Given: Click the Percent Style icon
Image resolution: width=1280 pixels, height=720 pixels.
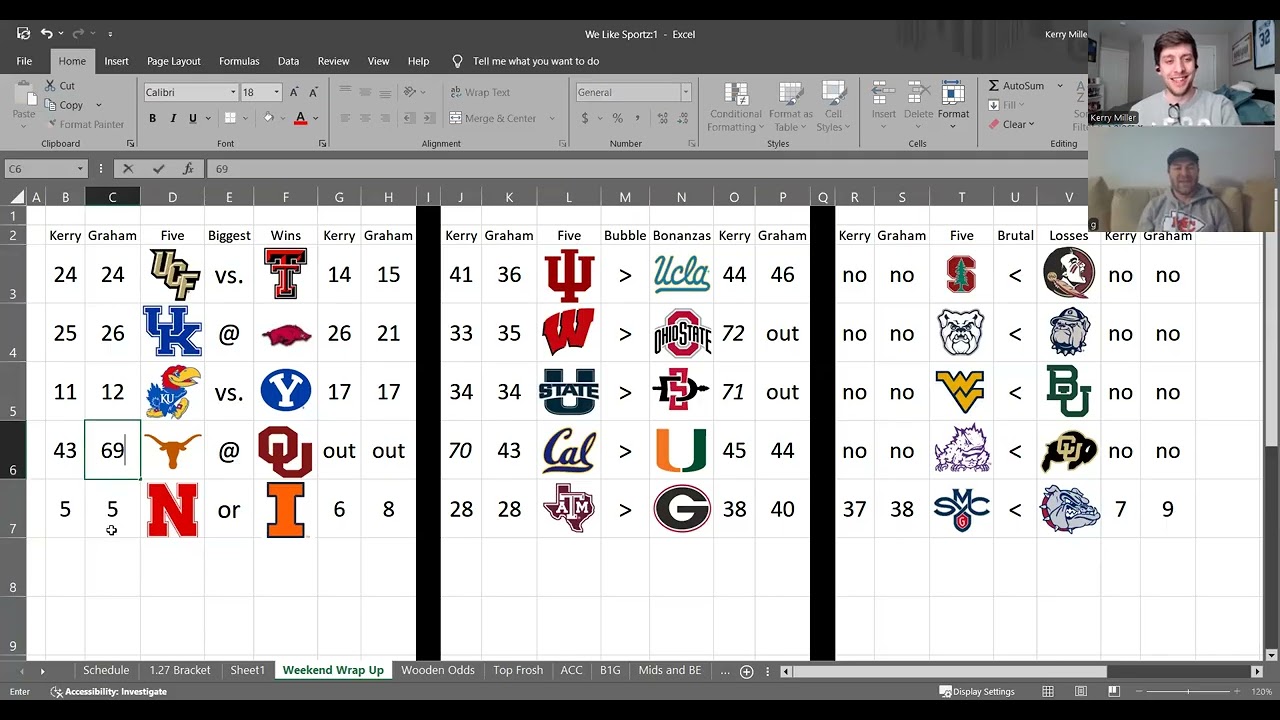Looking at the screenshot, I should pyautogui.click(x=617, y=118).
